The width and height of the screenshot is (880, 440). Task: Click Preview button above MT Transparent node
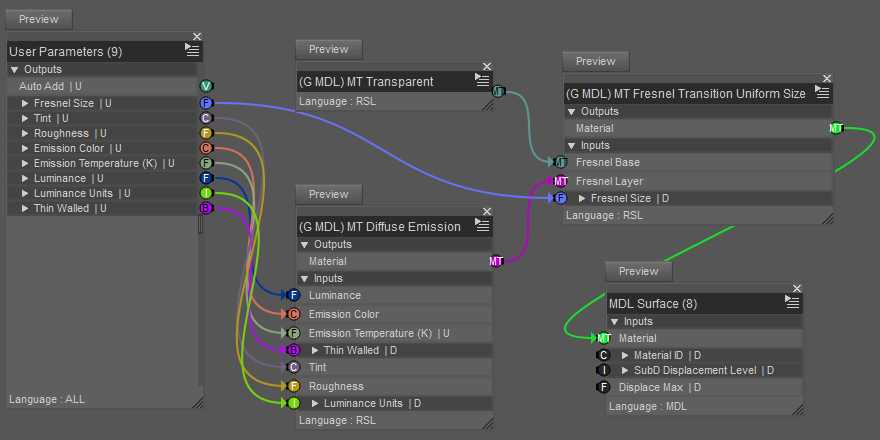[329, 49]
